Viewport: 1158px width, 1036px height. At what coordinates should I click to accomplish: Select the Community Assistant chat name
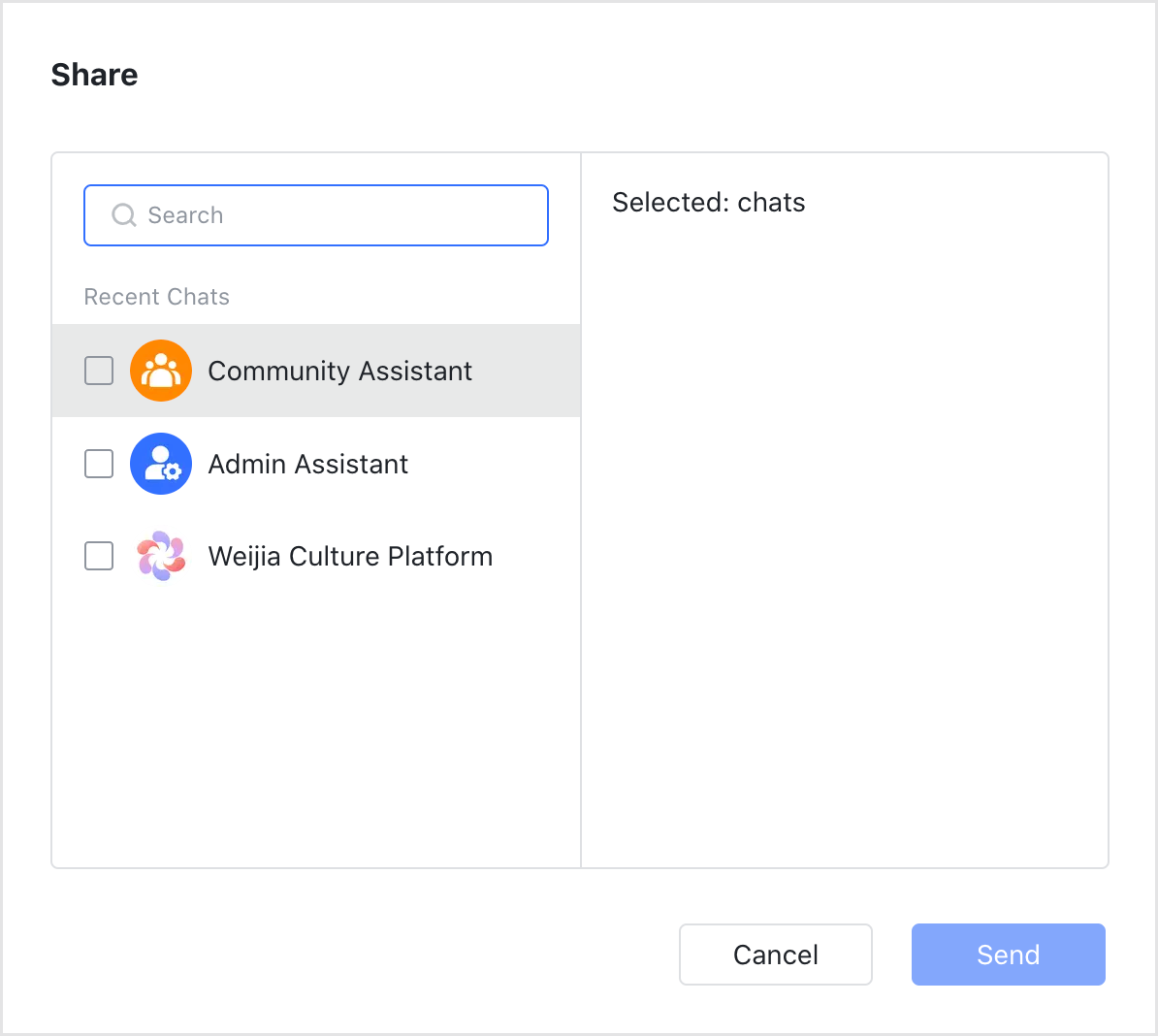coord(339,371)
